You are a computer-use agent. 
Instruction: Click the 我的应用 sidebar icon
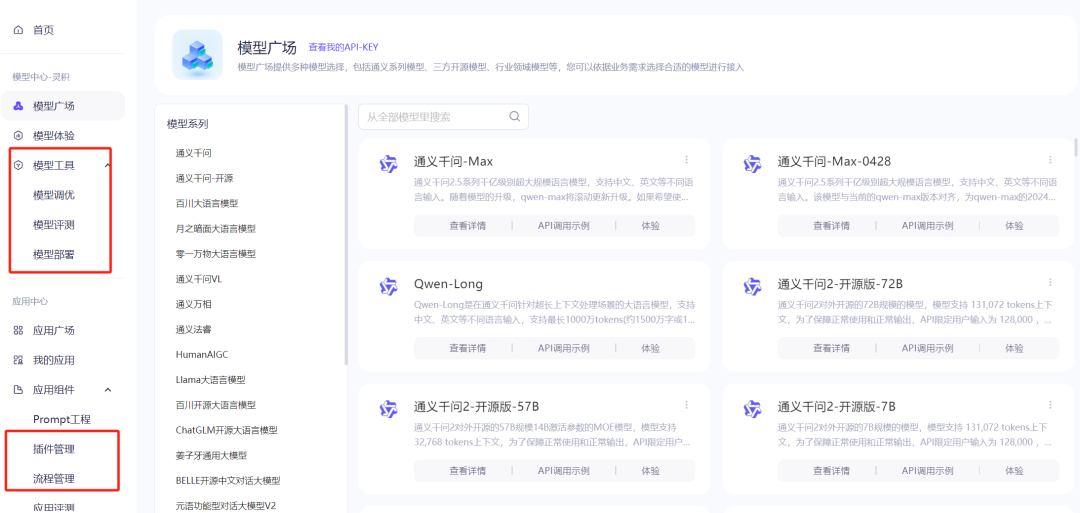tap(19, 360)
